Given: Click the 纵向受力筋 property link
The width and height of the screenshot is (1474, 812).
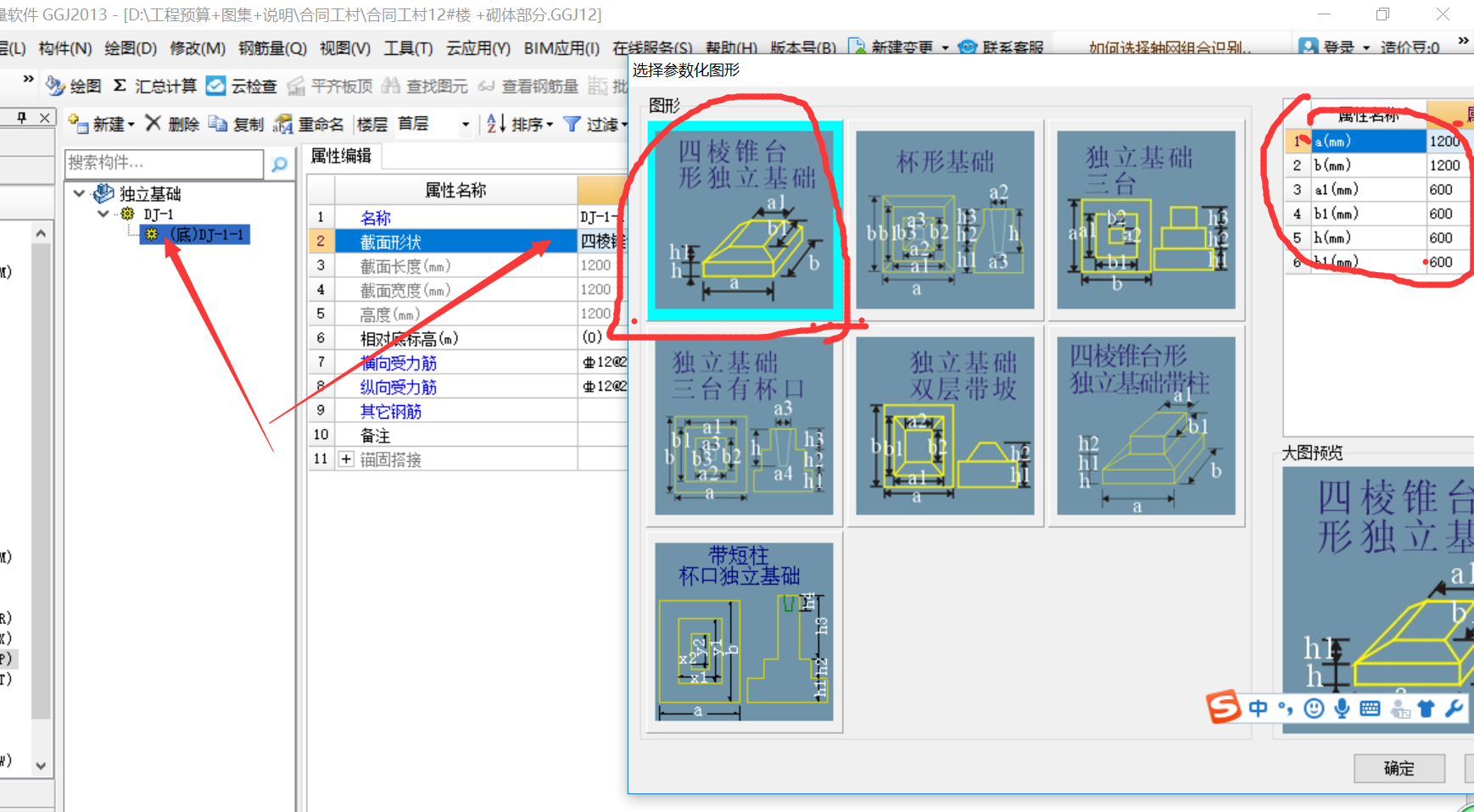Looking at the screenshot, I should tap(398, 387).
